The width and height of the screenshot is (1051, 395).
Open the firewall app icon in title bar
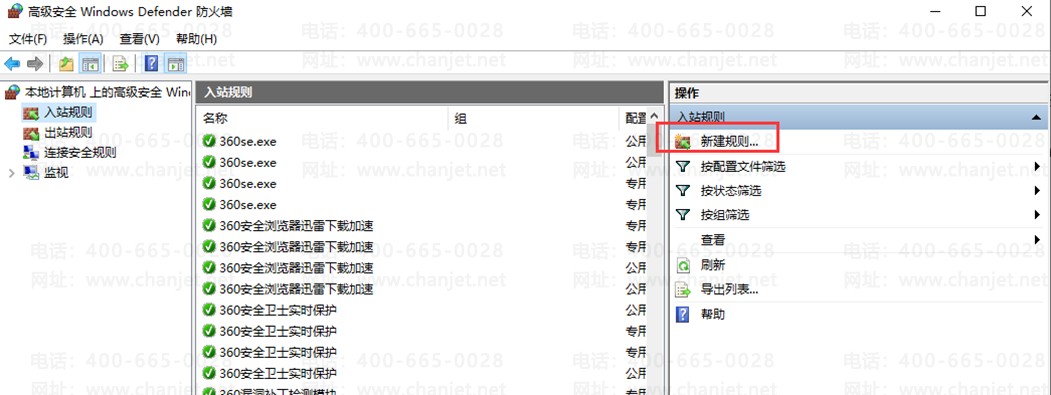15,11
